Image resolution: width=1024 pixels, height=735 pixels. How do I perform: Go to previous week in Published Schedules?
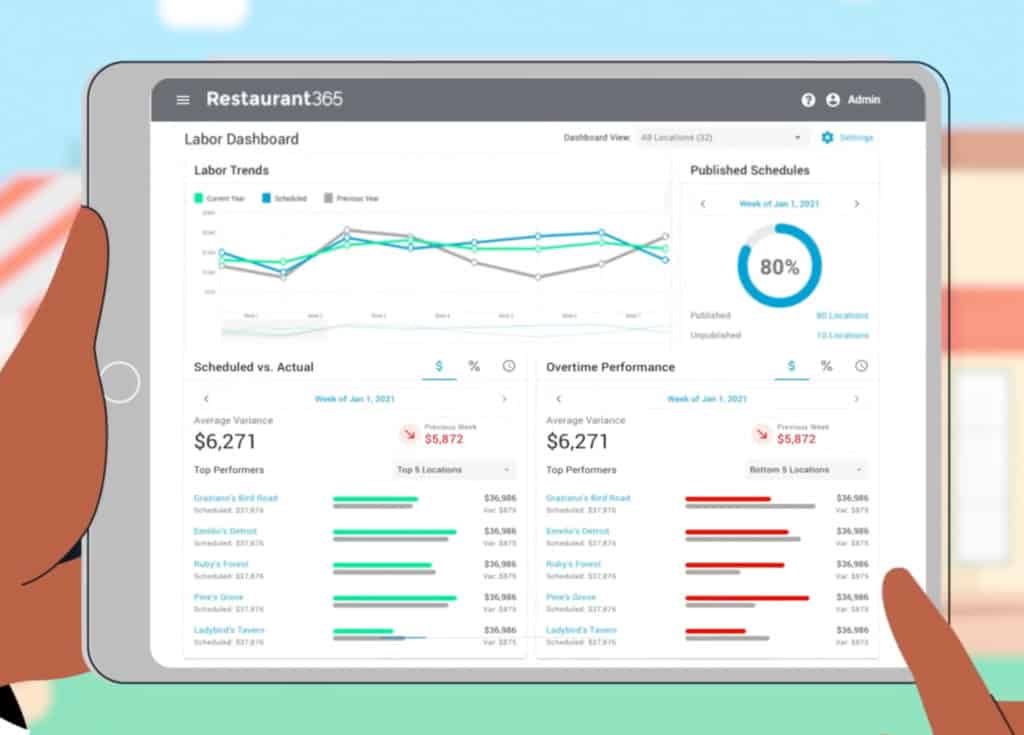[x=703, y=204]
